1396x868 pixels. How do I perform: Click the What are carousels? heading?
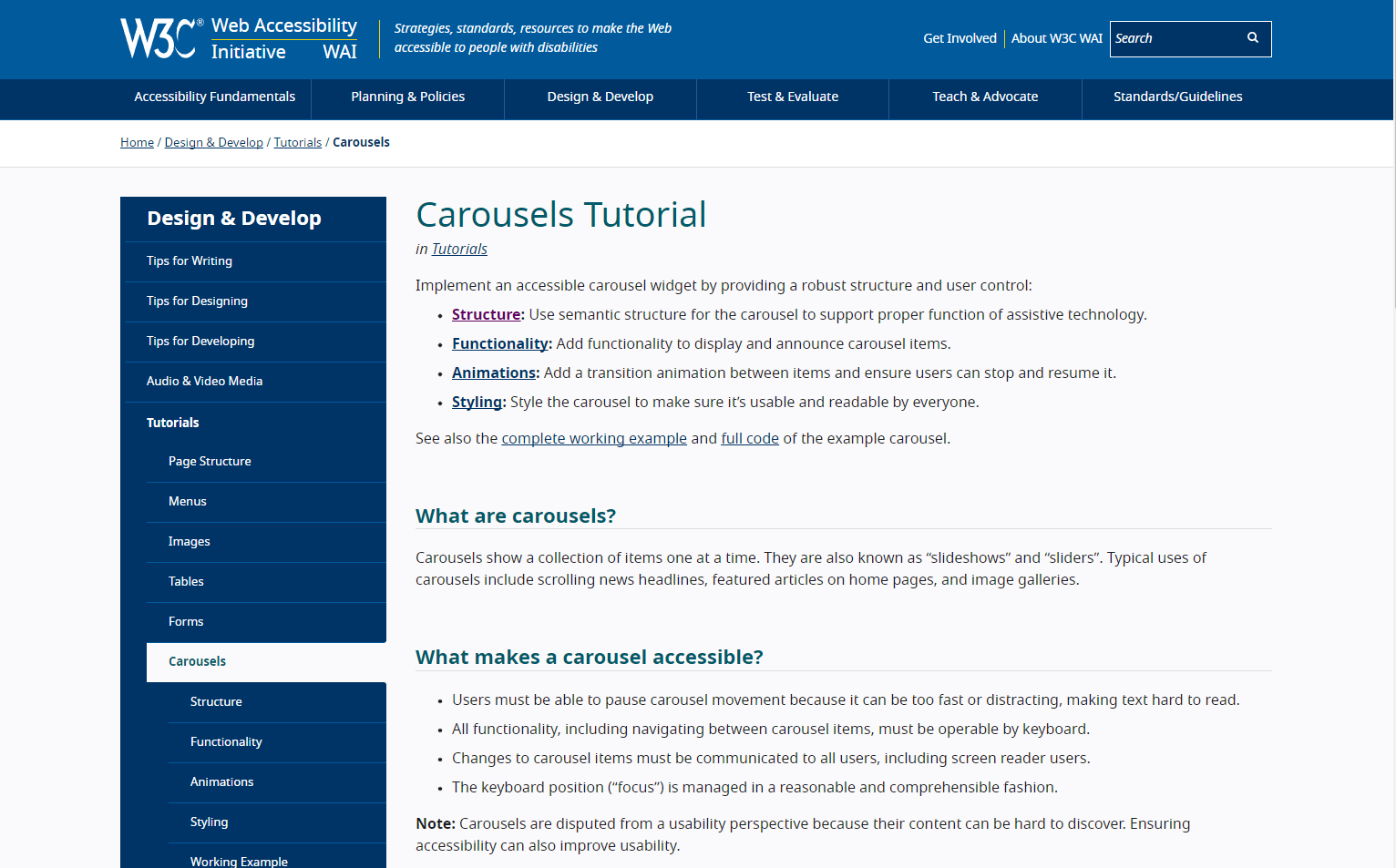pyautogui.click(x=516, y=516)
